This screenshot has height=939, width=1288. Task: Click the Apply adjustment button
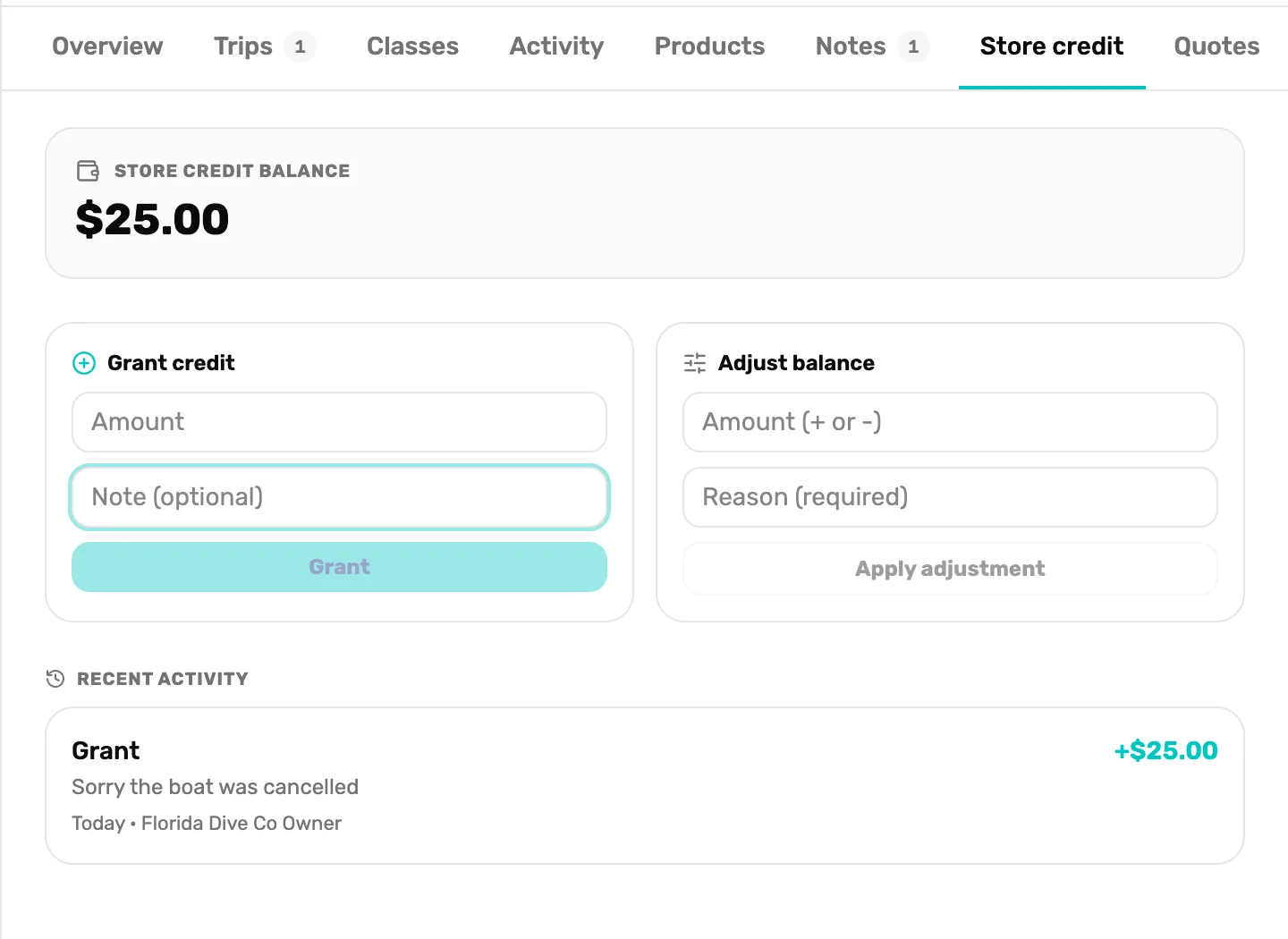point(950,569)
